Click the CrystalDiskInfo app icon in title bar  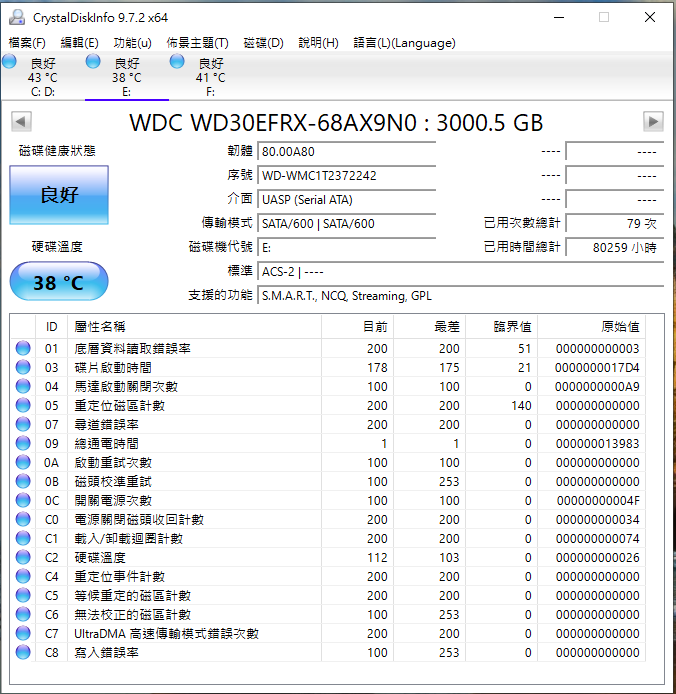tap(17, 17)
